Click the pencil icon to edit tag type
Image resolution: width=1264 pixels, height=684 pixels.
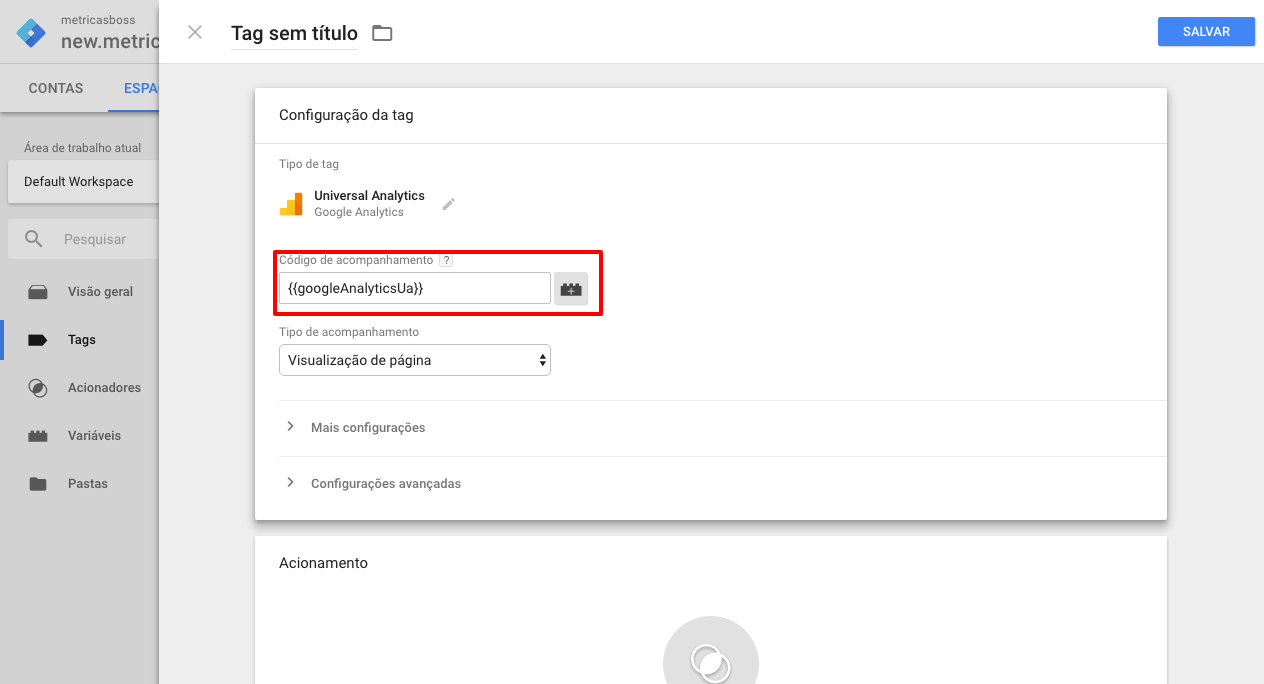click(449, 204)
